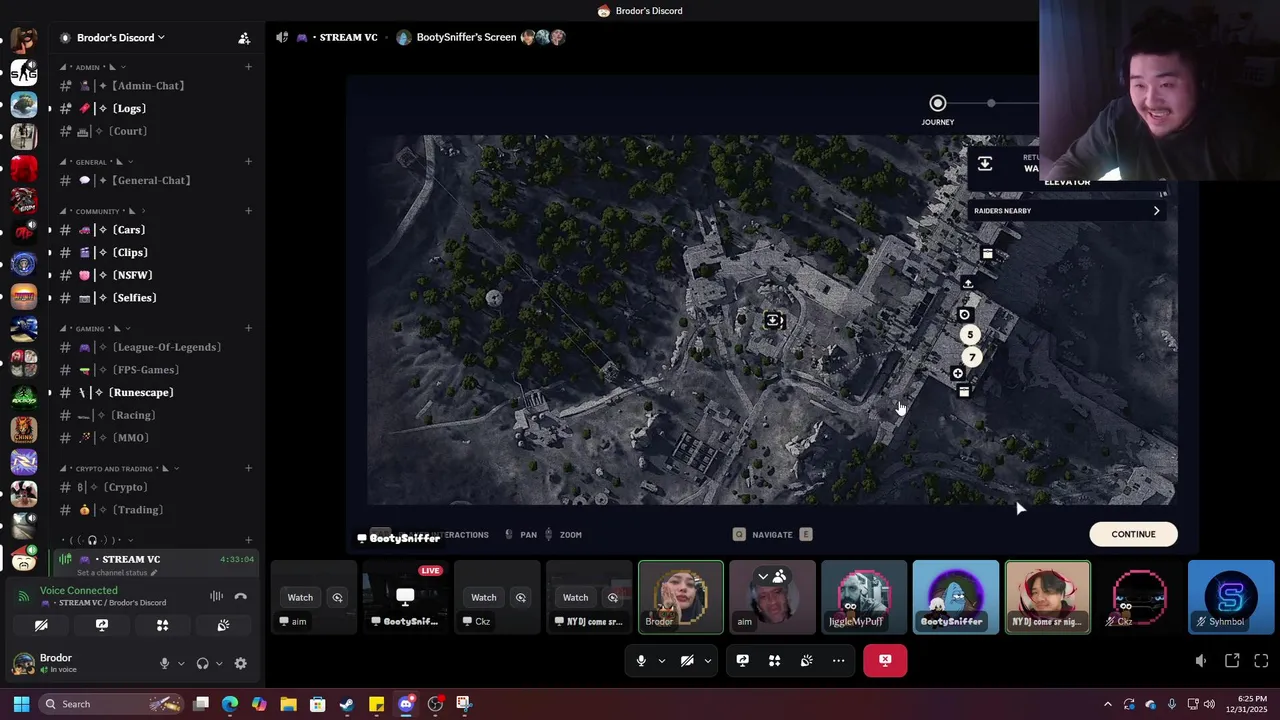Enter full screen for the stream
Screen dimensions: 1280x720
[1261, 660]
